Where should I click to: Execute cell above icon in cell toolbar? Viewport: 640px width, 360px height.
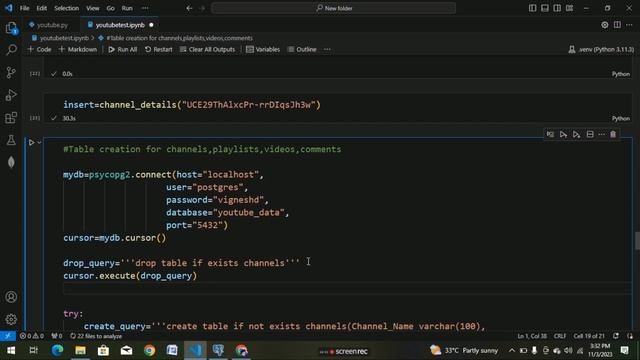(x=563, y=134)
